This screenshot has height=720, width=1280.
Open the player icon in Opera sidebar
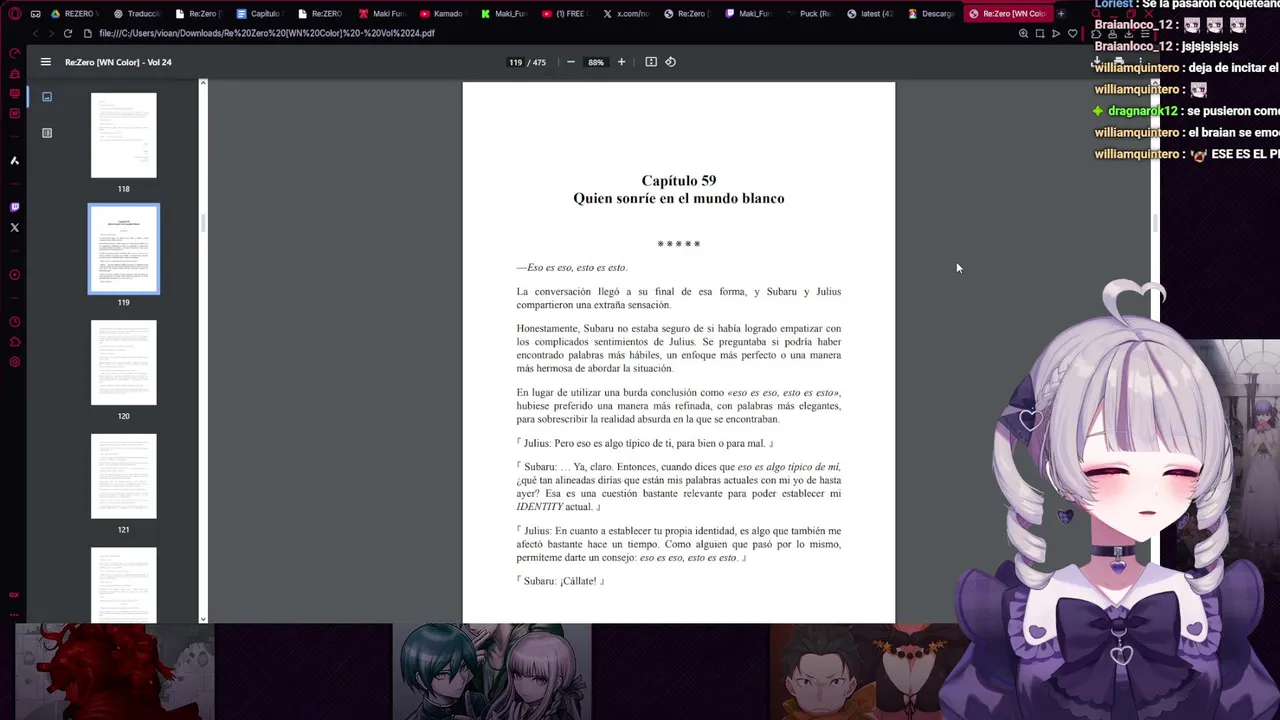[x=15, y=275]
